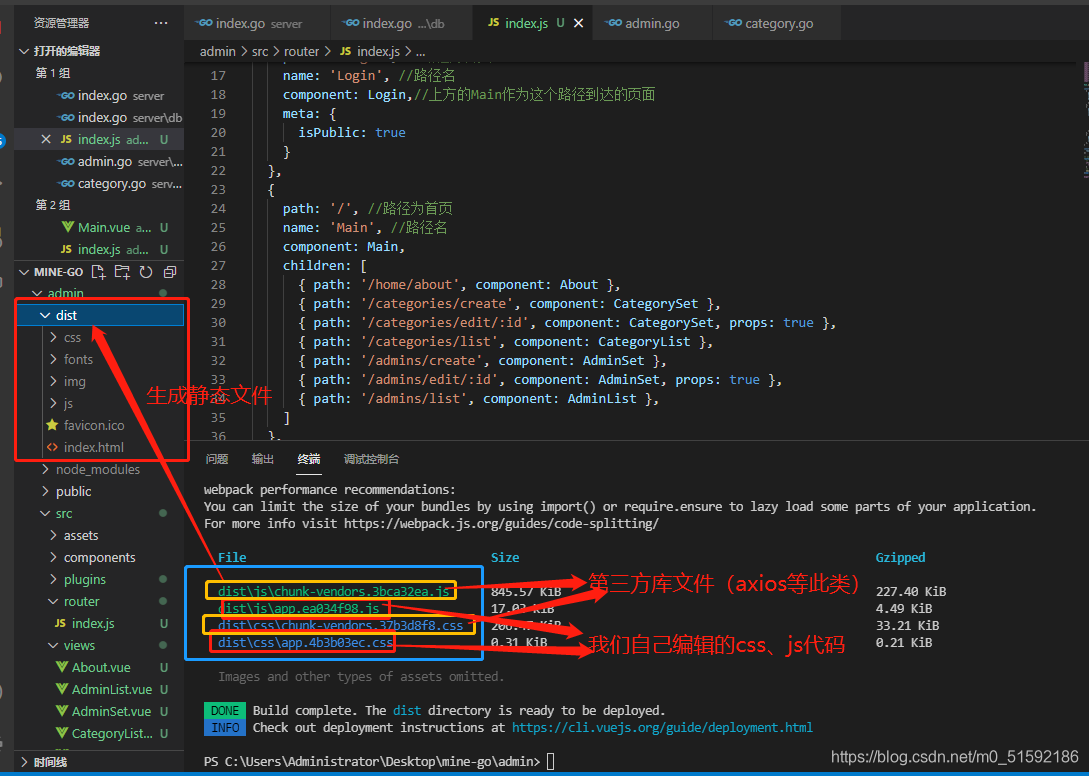The width and height of the screenshot is (1089, 776).
Task: Switch to the index.go server tab
Action: [x=257, y=23]
